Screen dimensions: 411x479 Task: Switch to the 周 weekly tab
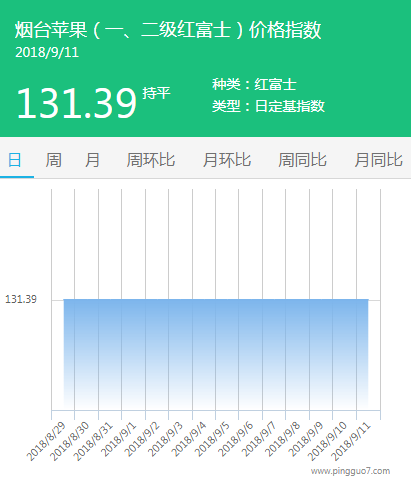(x=53, y=160)
